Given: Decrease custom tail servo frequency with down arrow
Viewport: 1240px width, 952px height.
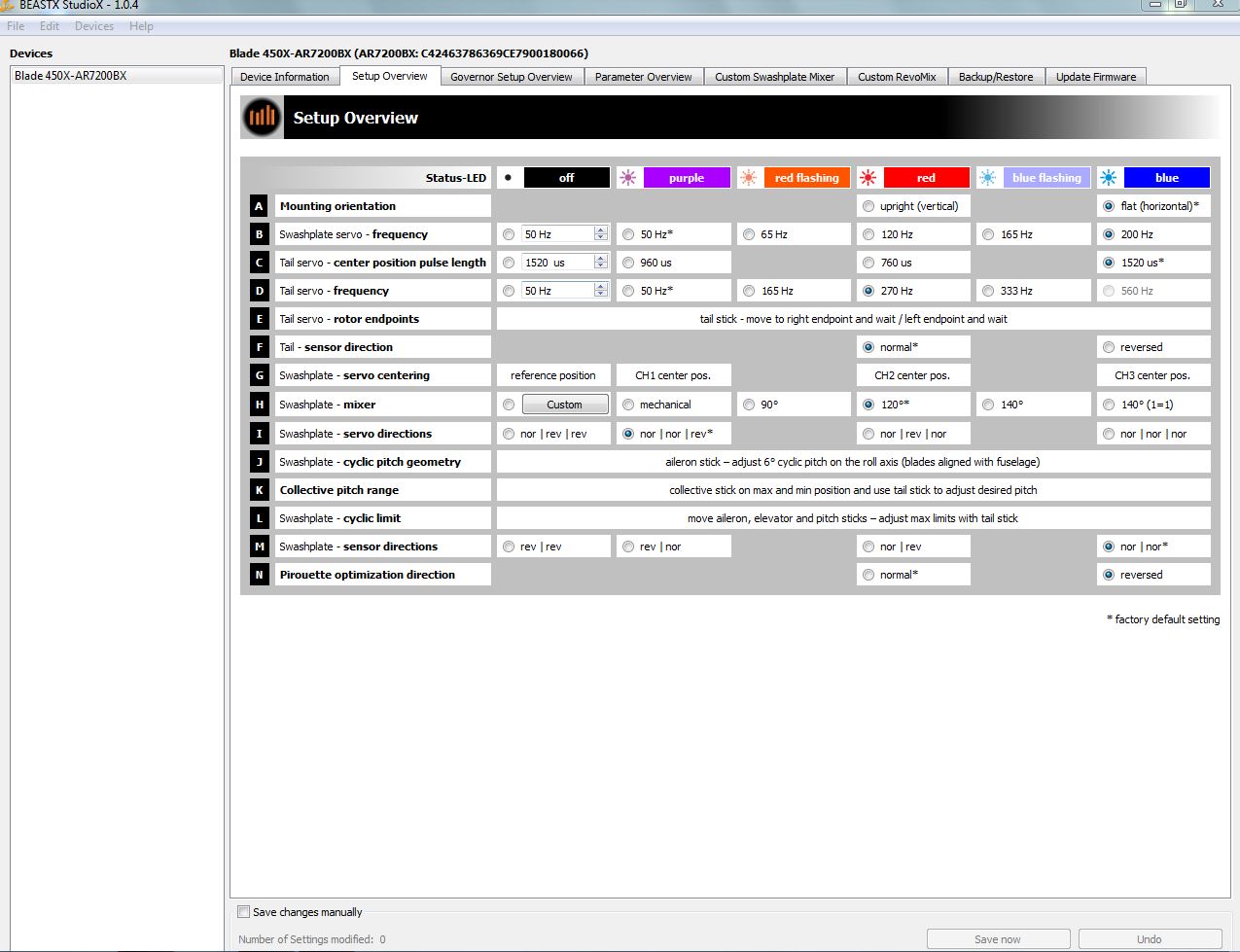Looking at the screenshot, I should (x=601, y=295).
